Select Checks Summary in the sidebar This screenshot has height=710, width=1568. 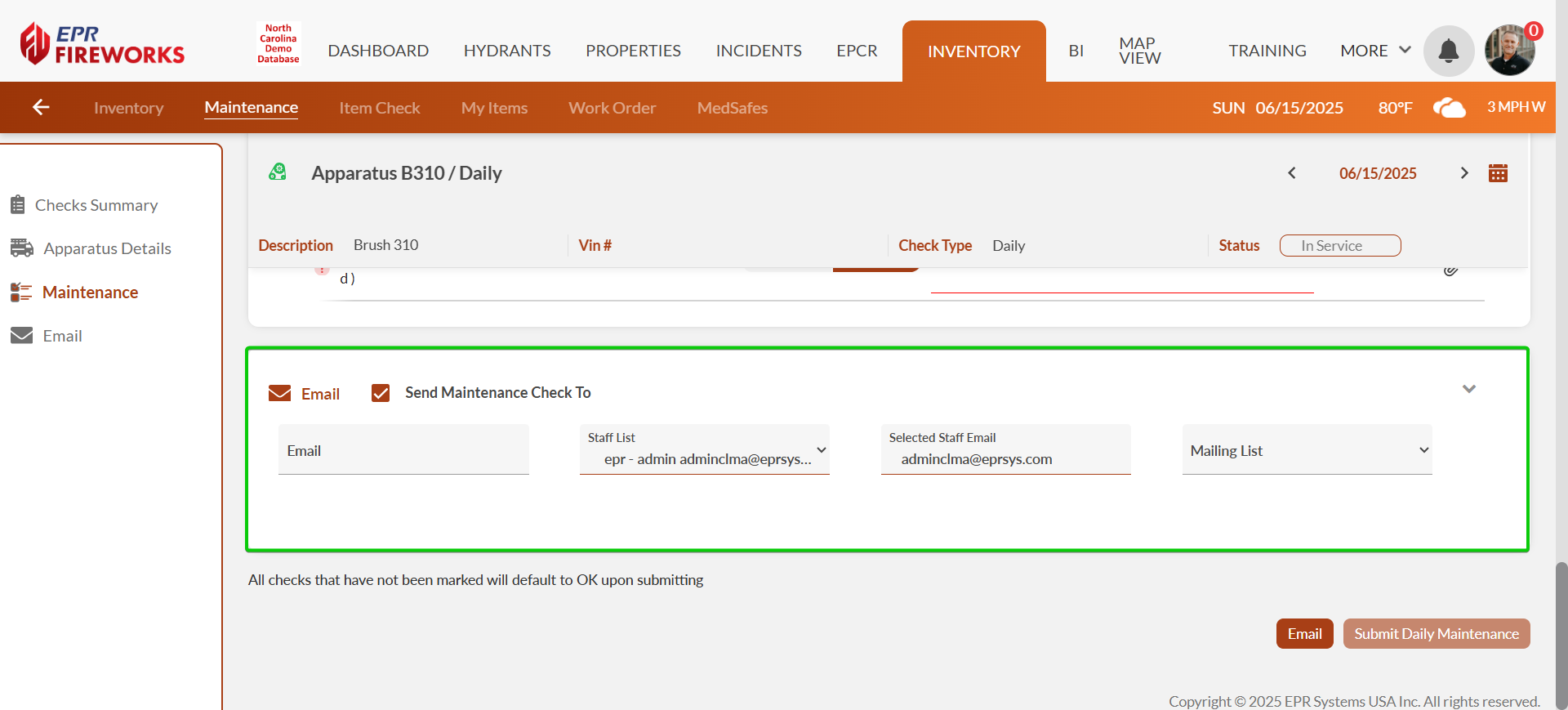pos(96,205)
